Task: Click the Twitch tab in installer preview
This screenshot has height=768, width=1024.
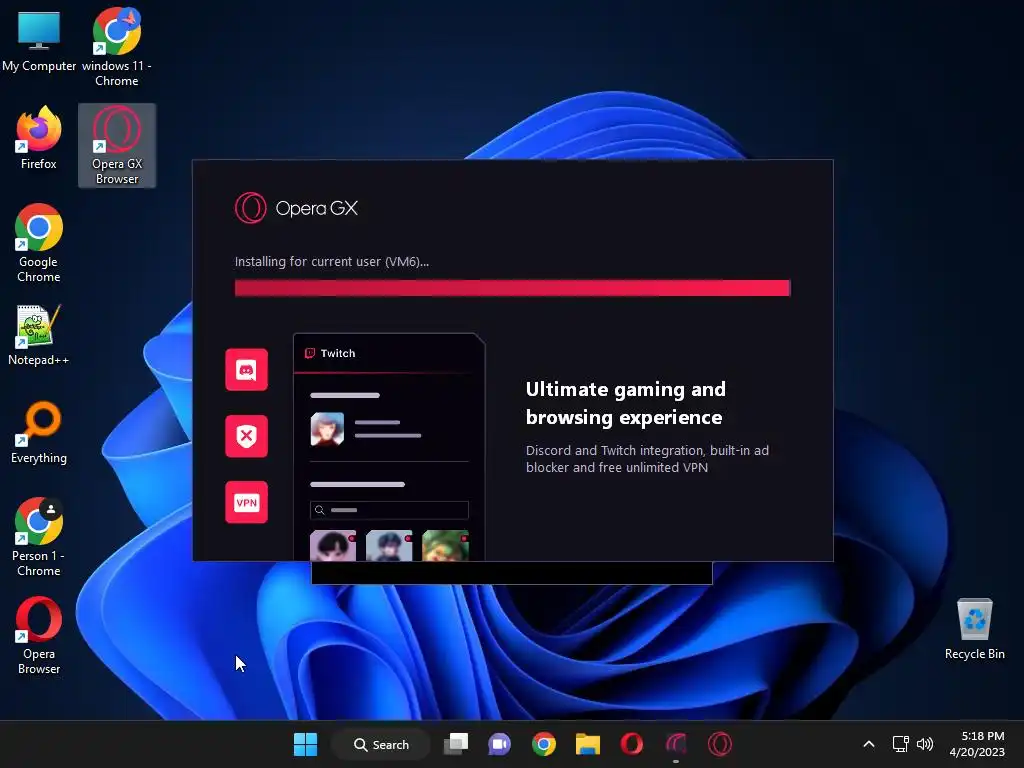Action: tap(330, 353)
